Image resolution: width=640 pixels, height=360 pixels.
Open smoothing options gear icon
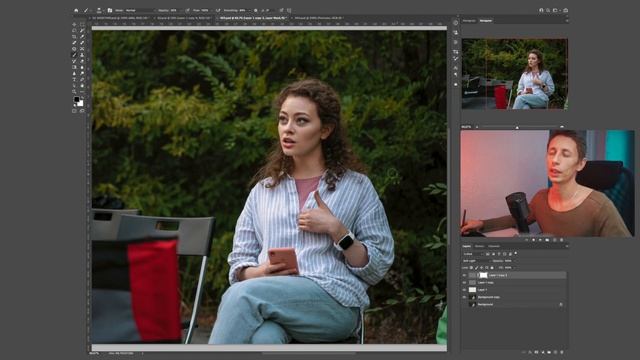255,11
